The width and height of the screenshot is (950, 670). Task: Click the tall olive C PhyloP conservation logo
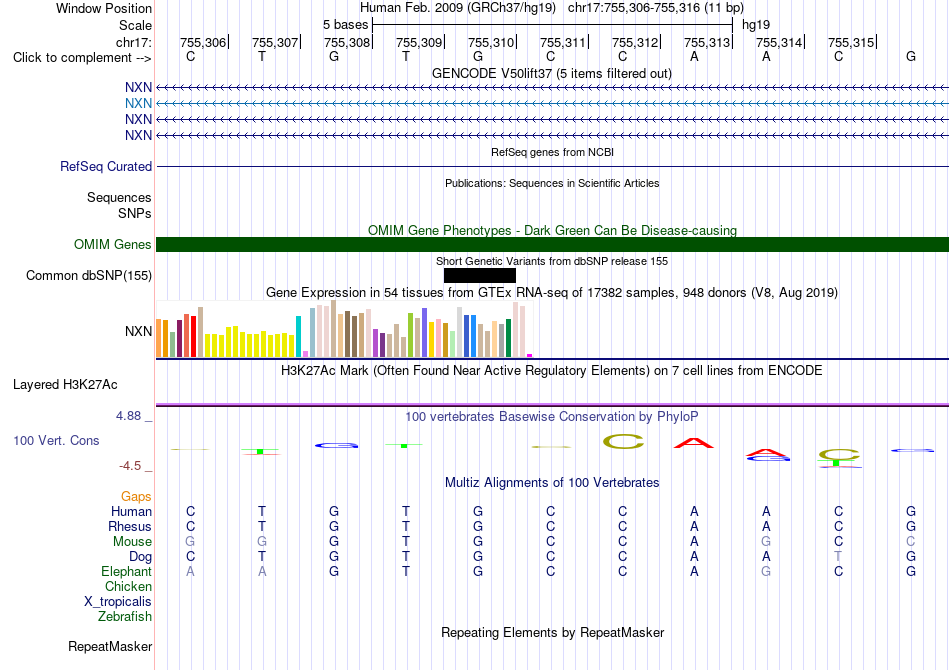(x=623, y=442)
